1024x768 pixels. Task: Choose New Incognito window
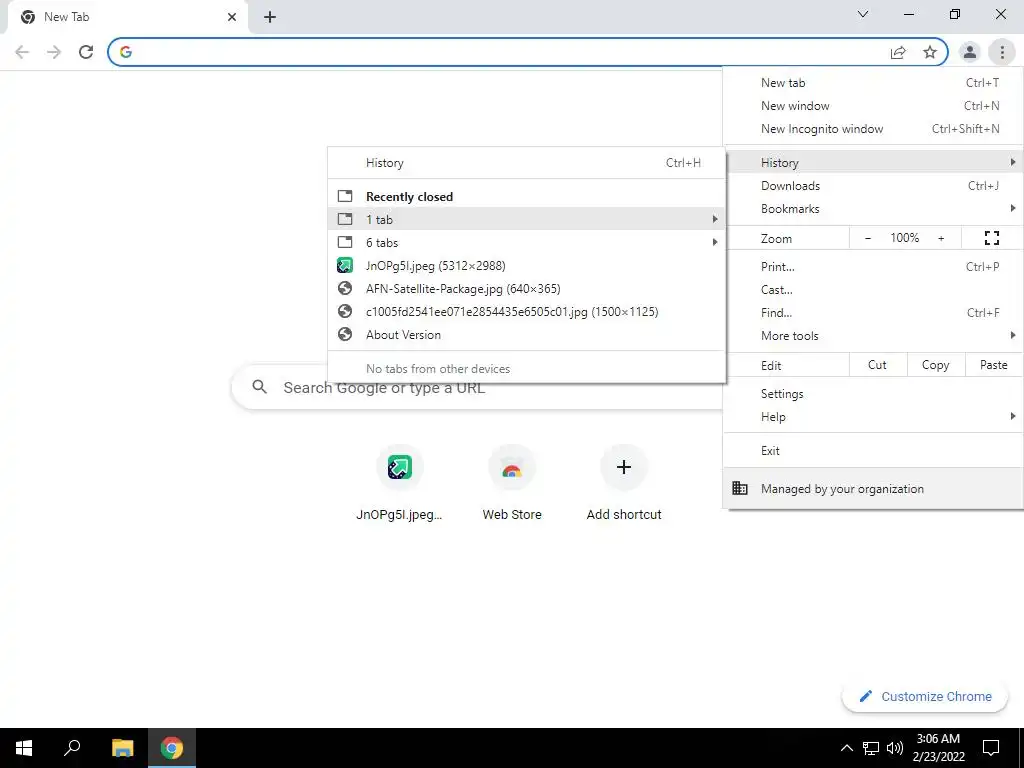pos(873,129)
